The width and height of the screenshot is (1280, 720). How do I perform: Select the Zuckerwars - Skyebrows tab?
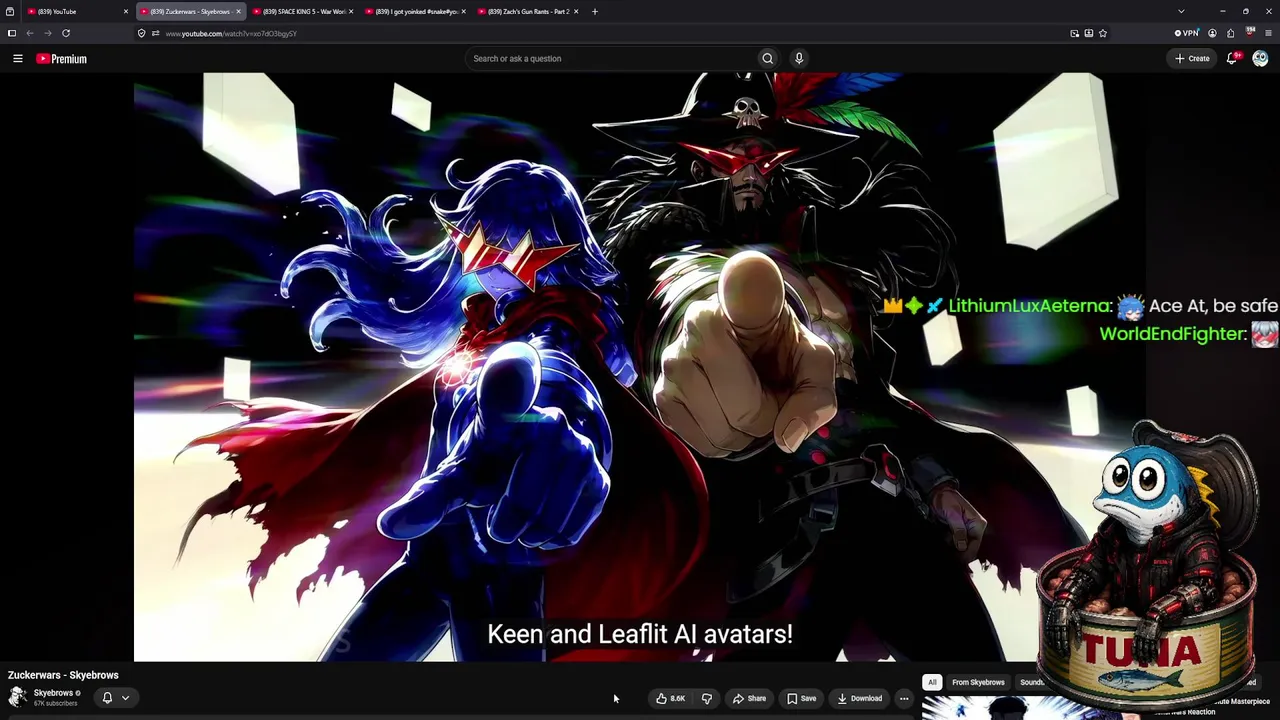tap(190, 12)
